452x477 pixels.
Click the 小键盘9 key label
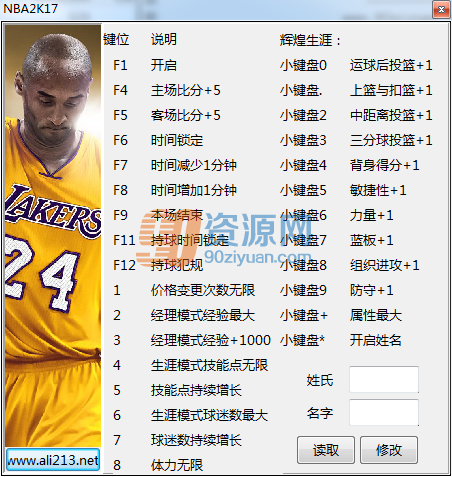click(303, 290)
